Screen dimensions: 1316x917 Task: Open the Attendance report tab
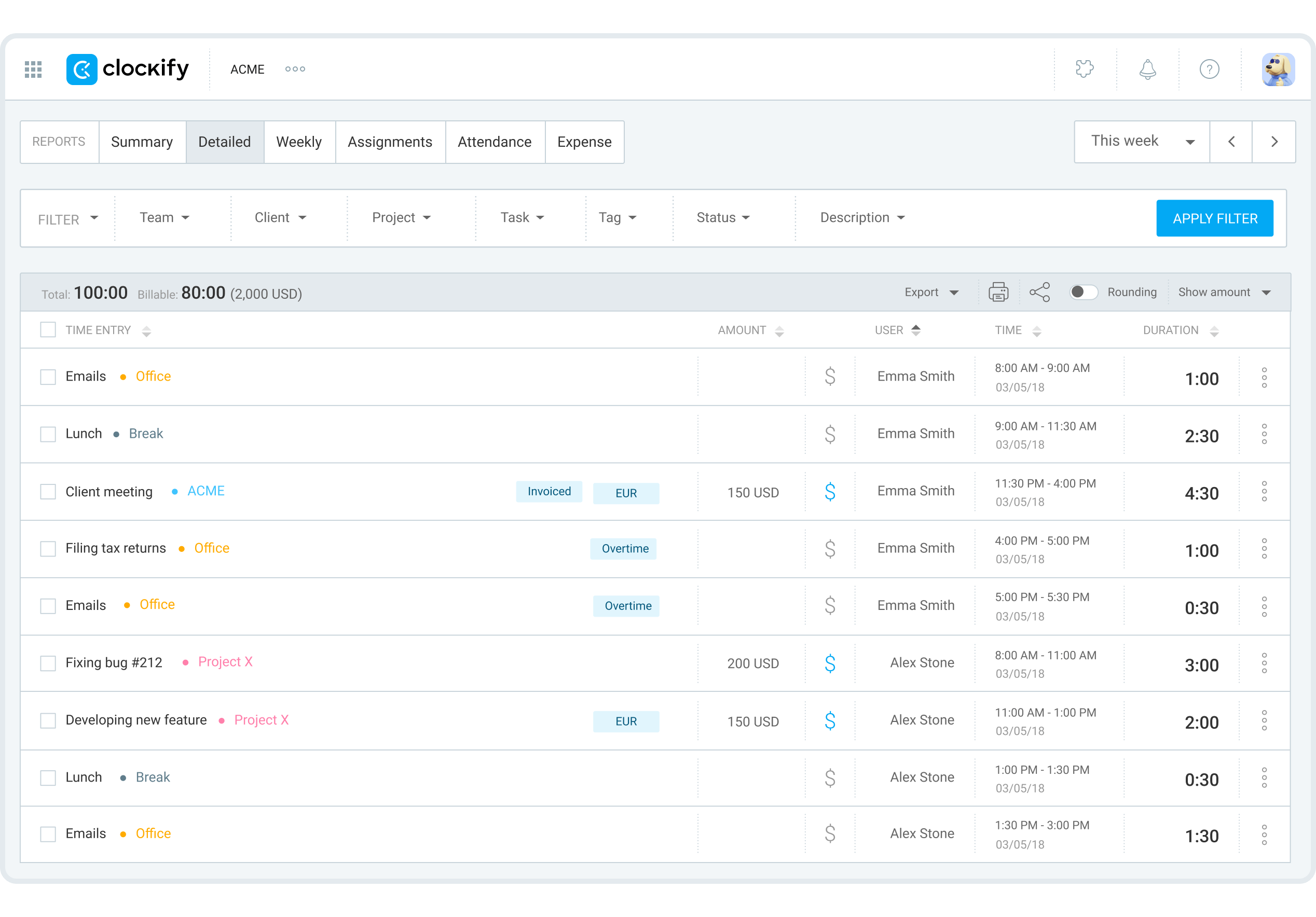point(494,142)
